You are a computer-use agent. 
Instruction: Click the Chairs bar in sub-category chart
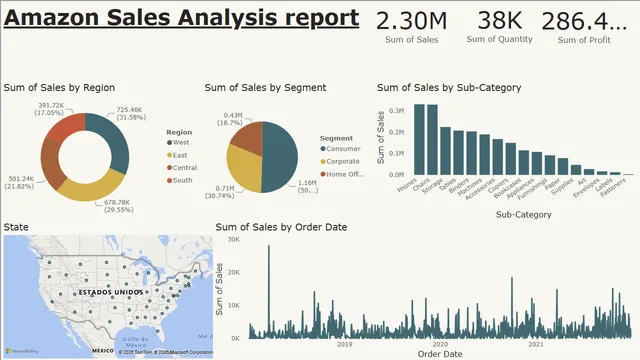[433, 140]
